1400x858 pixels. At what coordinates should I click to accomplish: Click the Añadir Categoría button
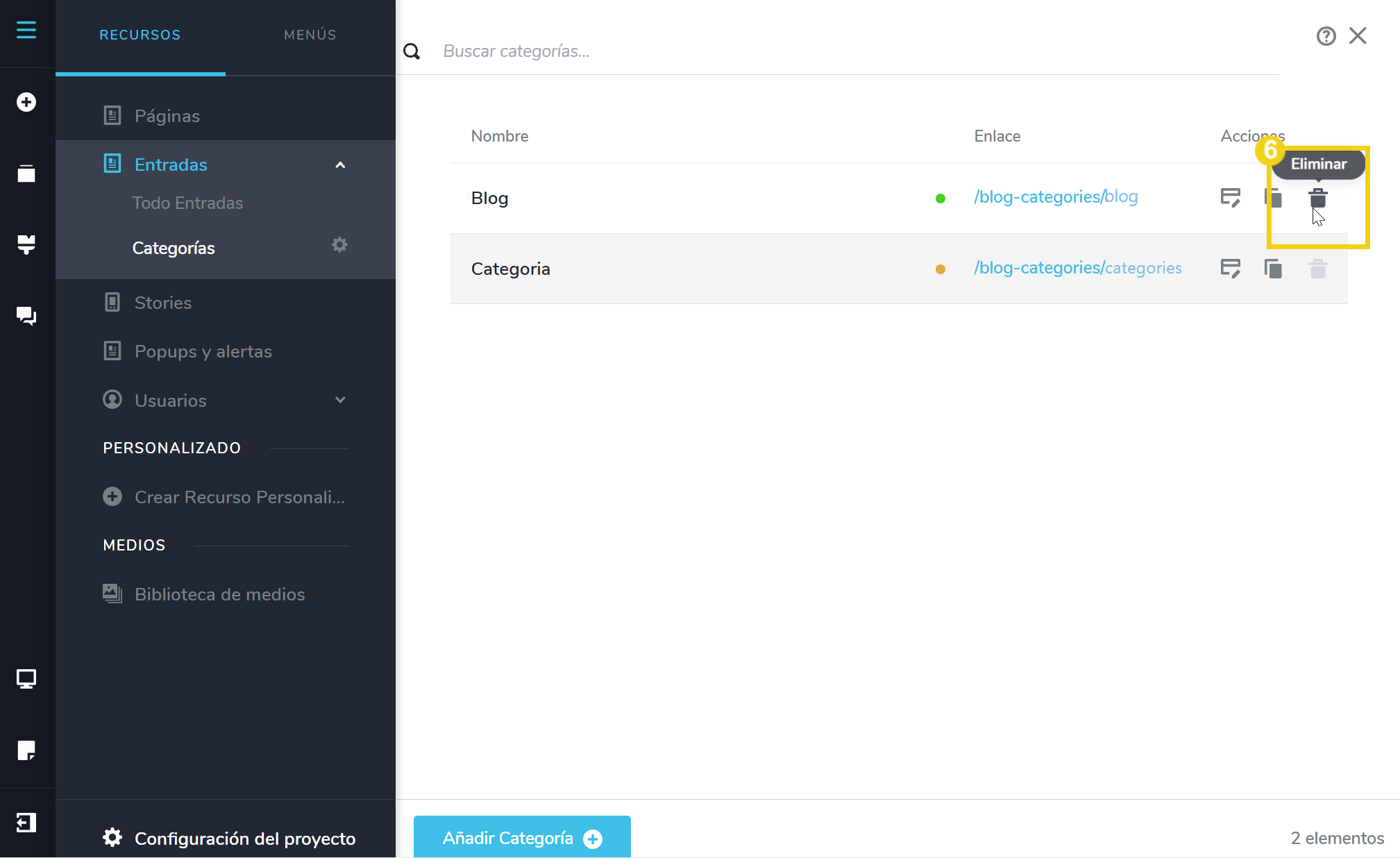(522, 838)
